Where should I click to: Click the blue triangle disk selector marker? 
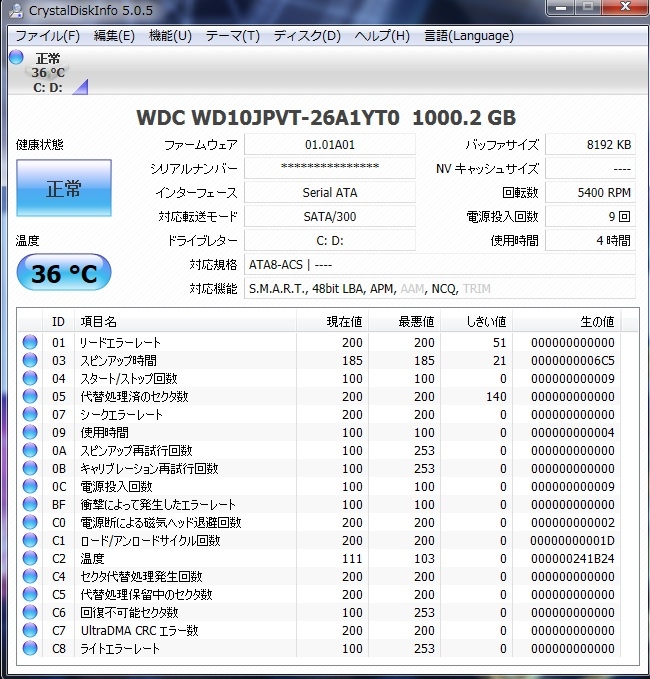81,87
